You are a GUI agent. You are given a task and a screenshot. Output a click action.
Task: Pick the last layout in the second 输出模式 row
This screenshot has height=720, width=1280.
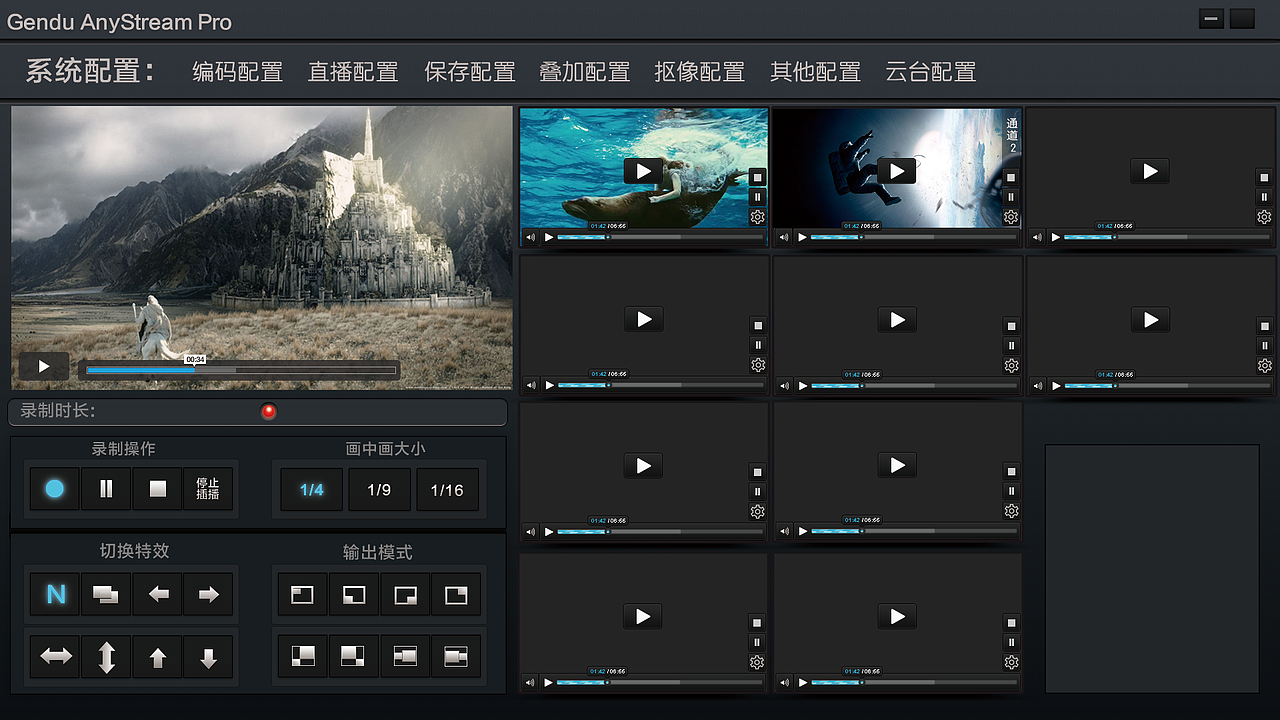456,656
